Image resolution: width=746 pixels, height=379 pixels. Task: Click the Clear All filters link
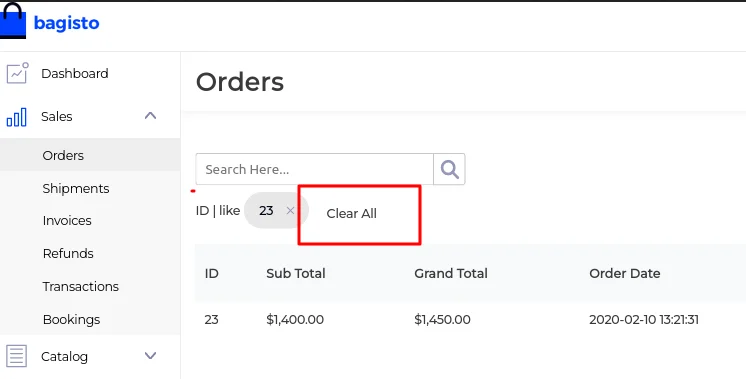point(352,214)
